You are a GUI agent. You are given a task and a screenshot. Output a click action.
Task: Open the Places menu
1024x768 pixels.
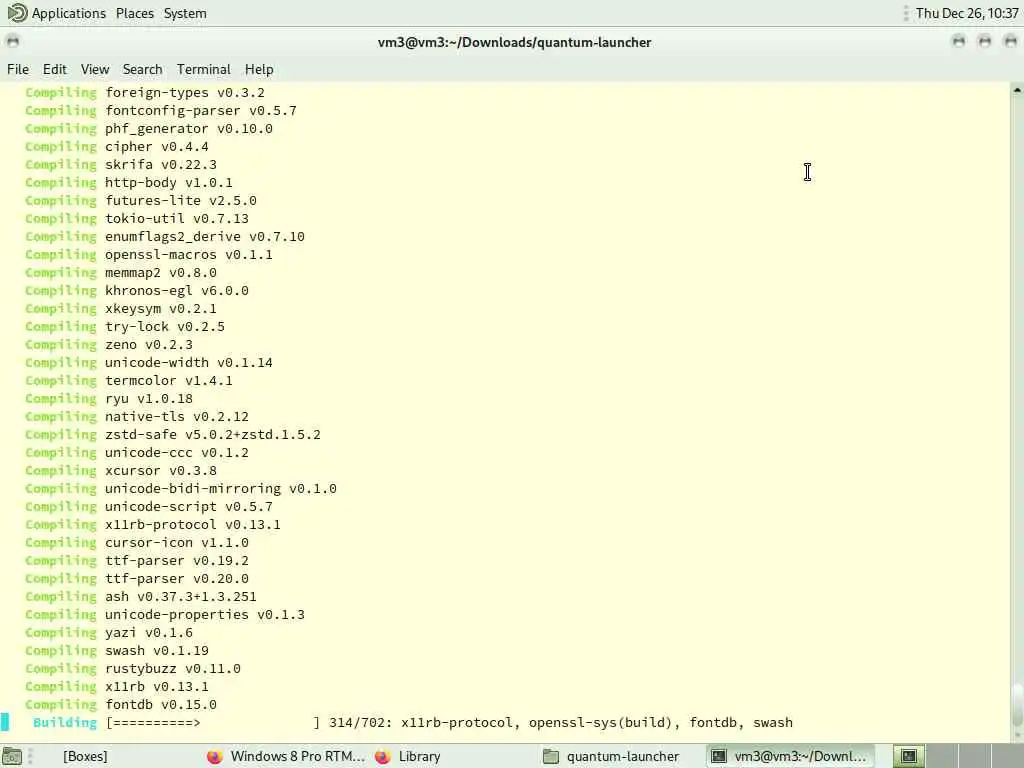click(x=135, y=13)
